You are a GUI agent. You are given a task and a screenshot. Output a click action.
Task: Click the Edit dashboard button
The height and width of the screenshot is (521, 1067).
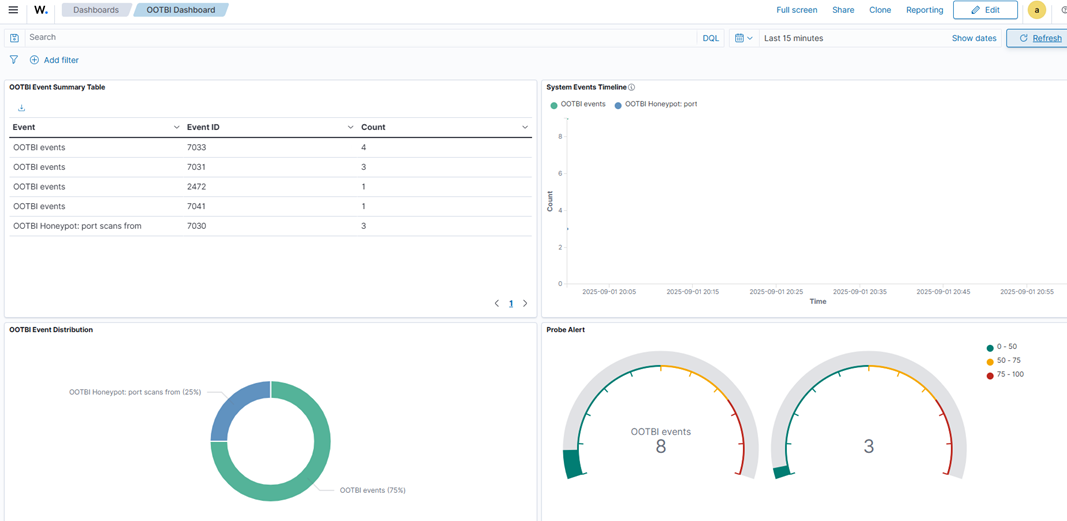pos(985,10)
